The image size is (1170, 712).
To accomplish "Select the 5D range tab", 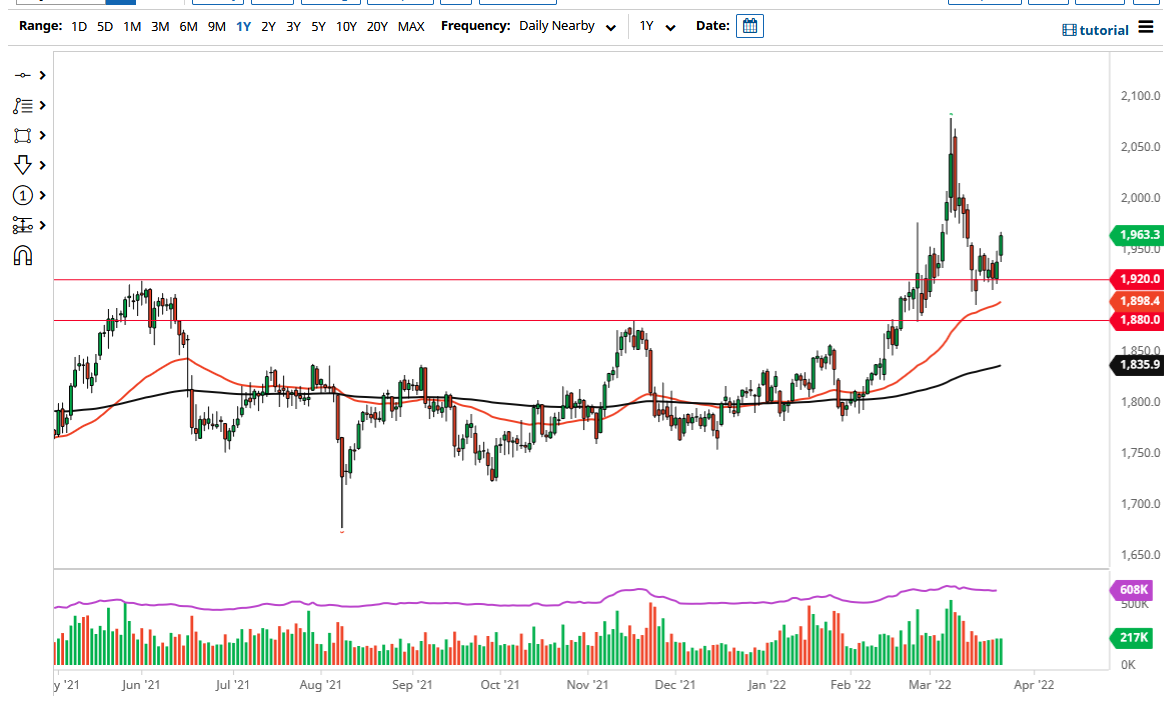I will 104,27.
